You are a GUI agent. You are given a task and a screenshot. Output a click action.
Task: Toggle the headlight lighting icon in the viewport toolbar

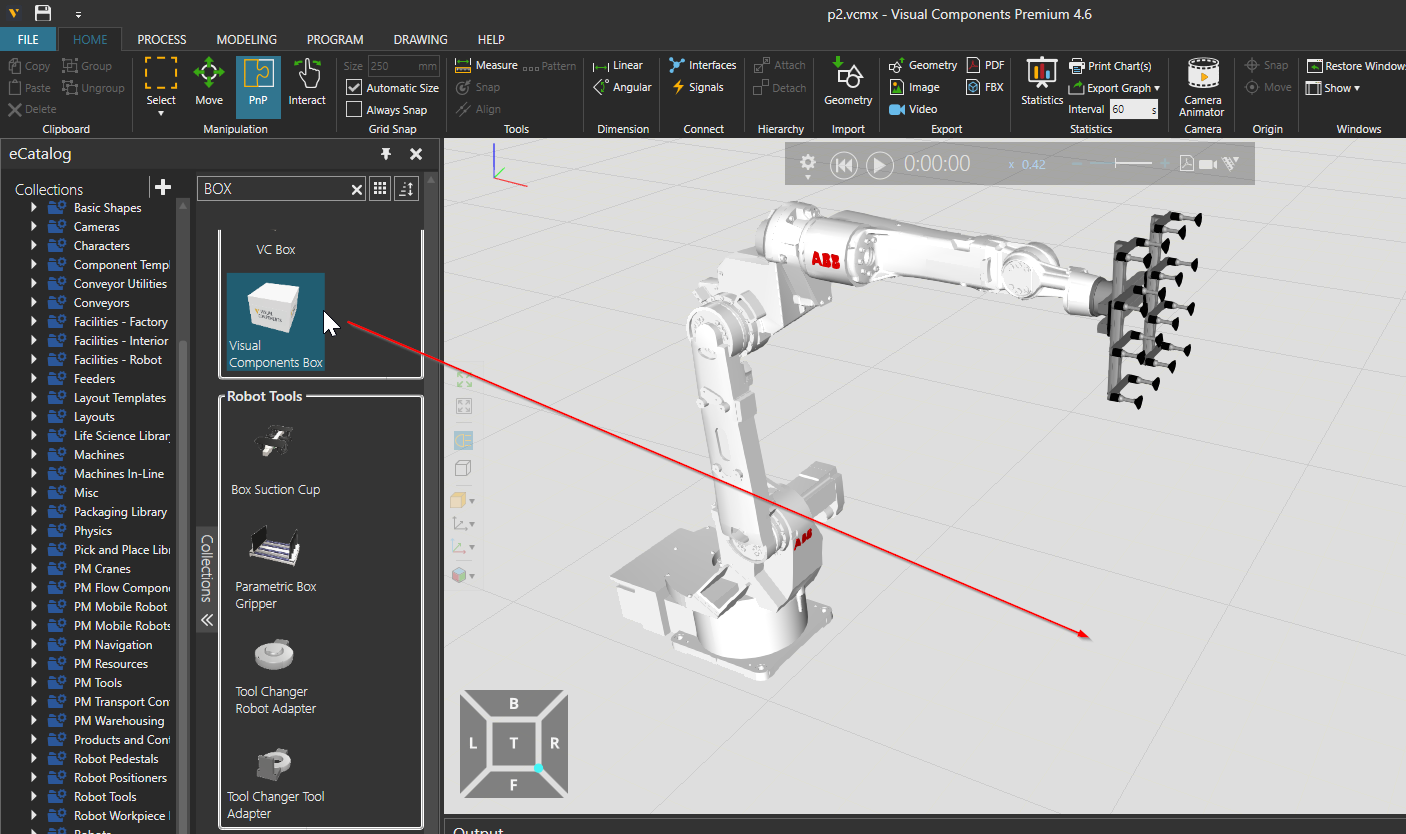(x=465, y=440)
